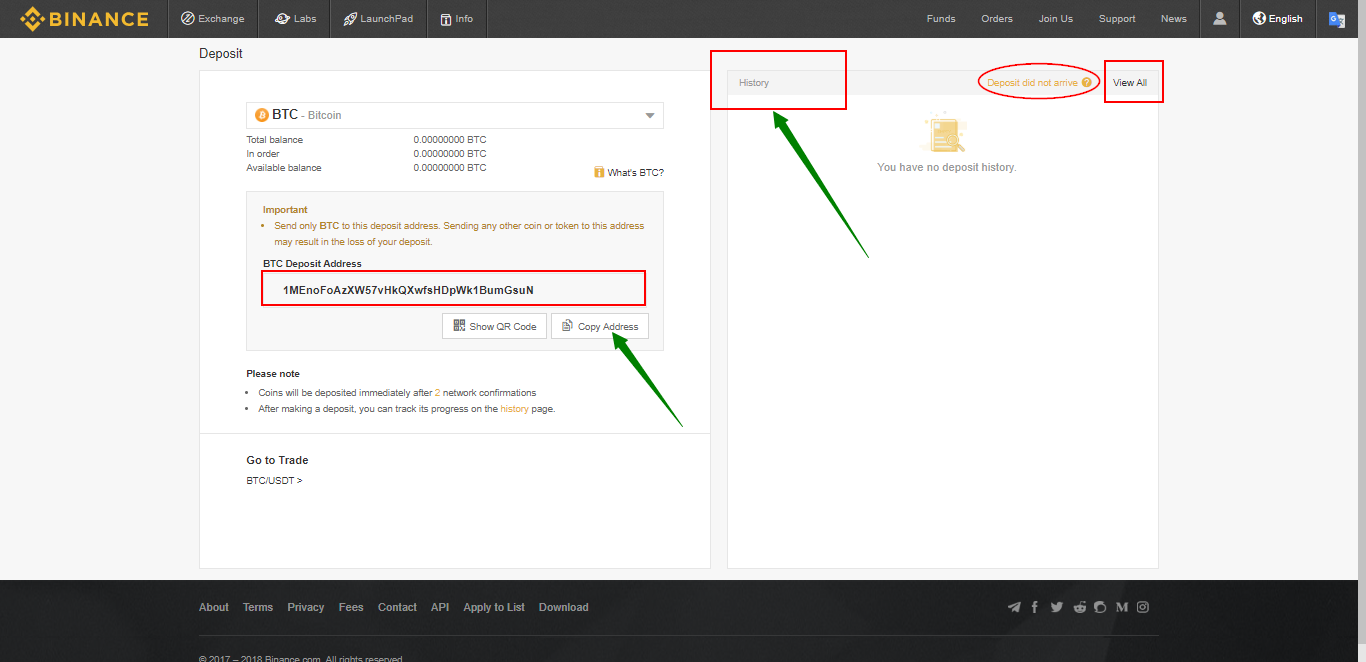Open the Orders menu
Image resolution: width=1366 pixels, height=662 pixels.
pos(997,19)
